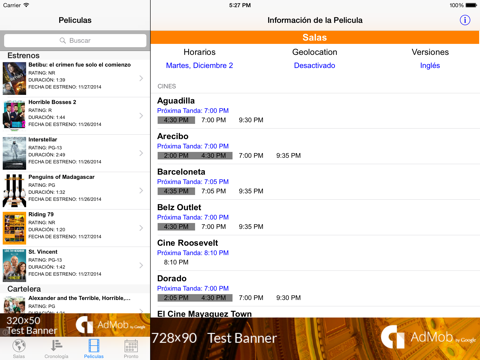Click the 320x50 AdMob test banner
The image size is (480, 360).
[x=75, y=325]
